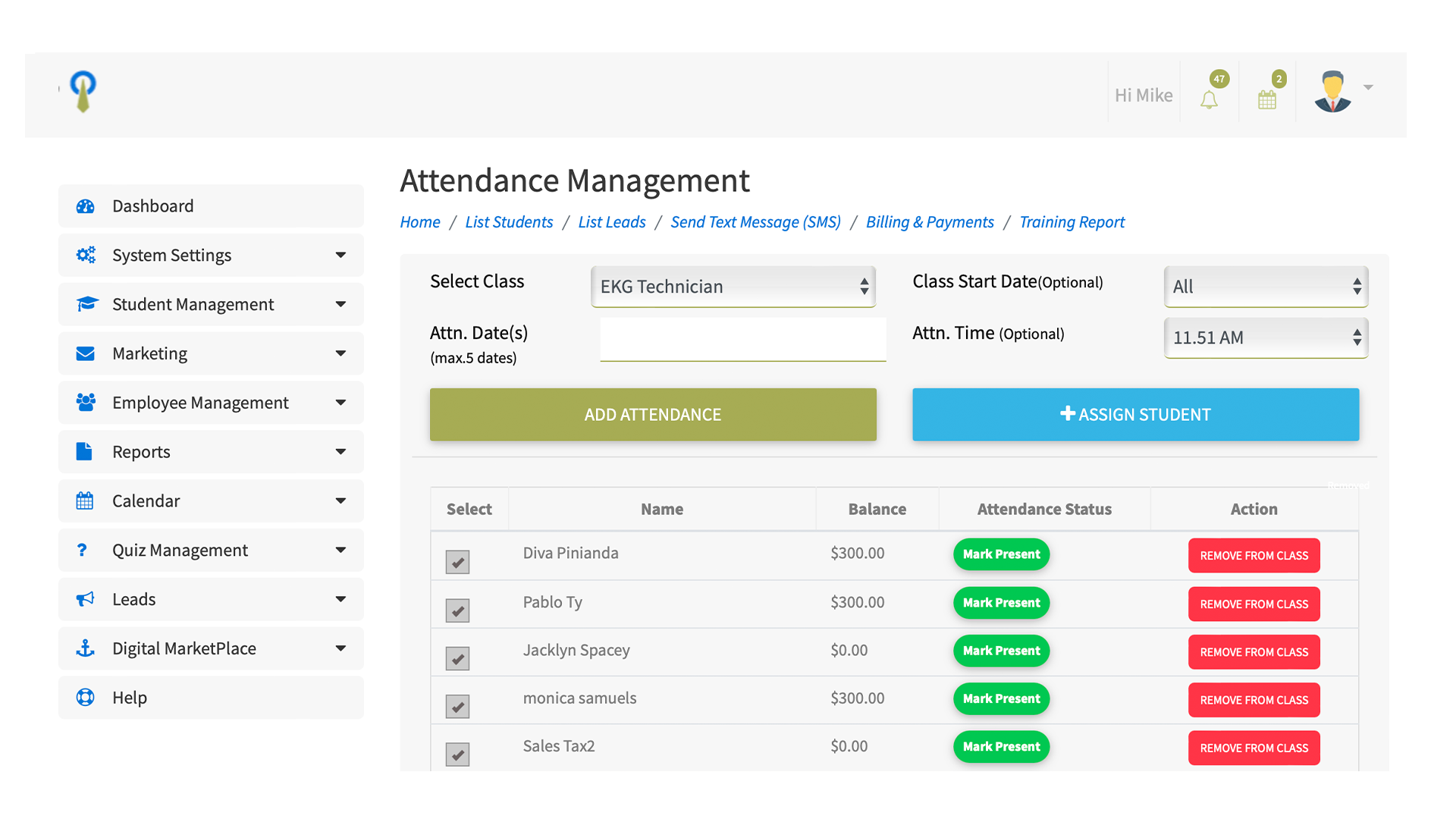Click the Help lifebuoy icon

point(86,698)
